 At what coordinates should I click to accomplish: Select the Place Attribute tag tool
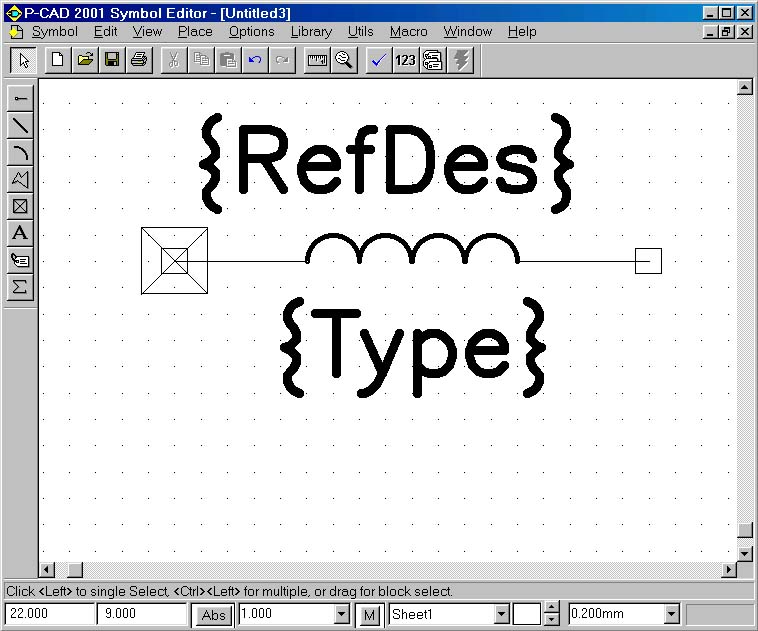pyautogui.click(x=20, y=261)
